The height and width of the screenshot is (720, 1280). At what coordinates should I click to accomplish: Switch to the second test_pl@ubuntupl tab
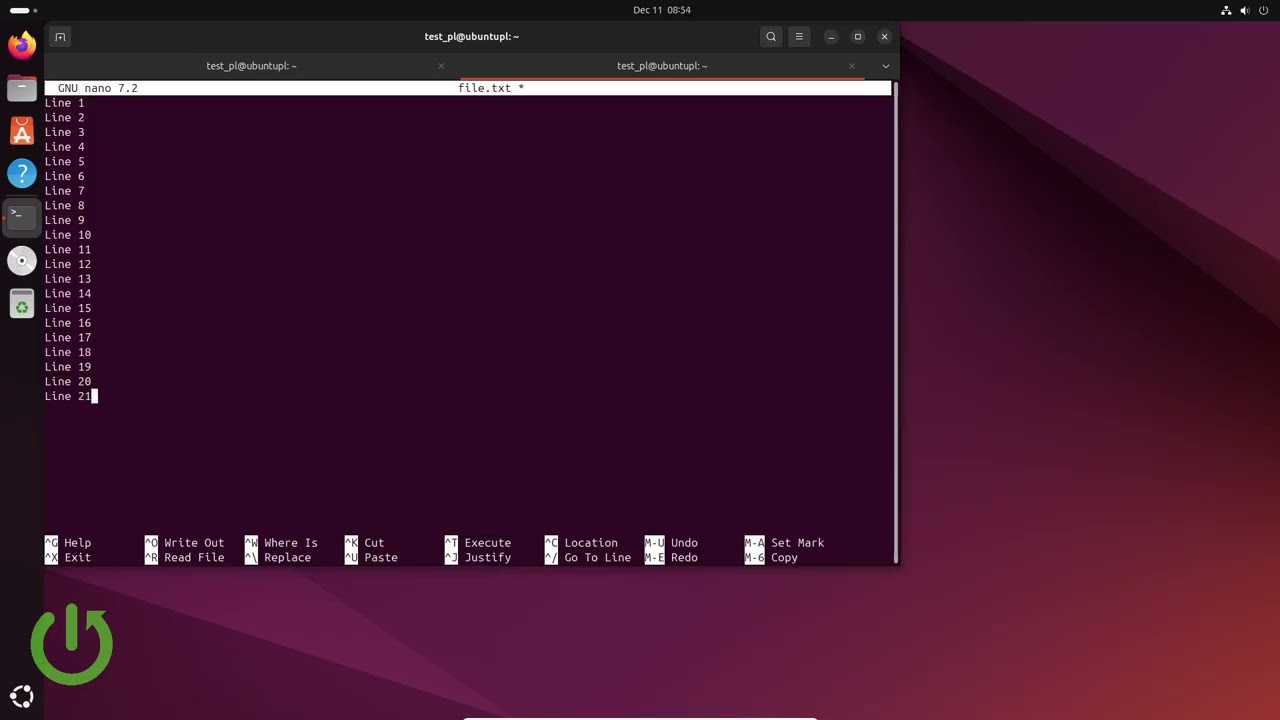662,66
